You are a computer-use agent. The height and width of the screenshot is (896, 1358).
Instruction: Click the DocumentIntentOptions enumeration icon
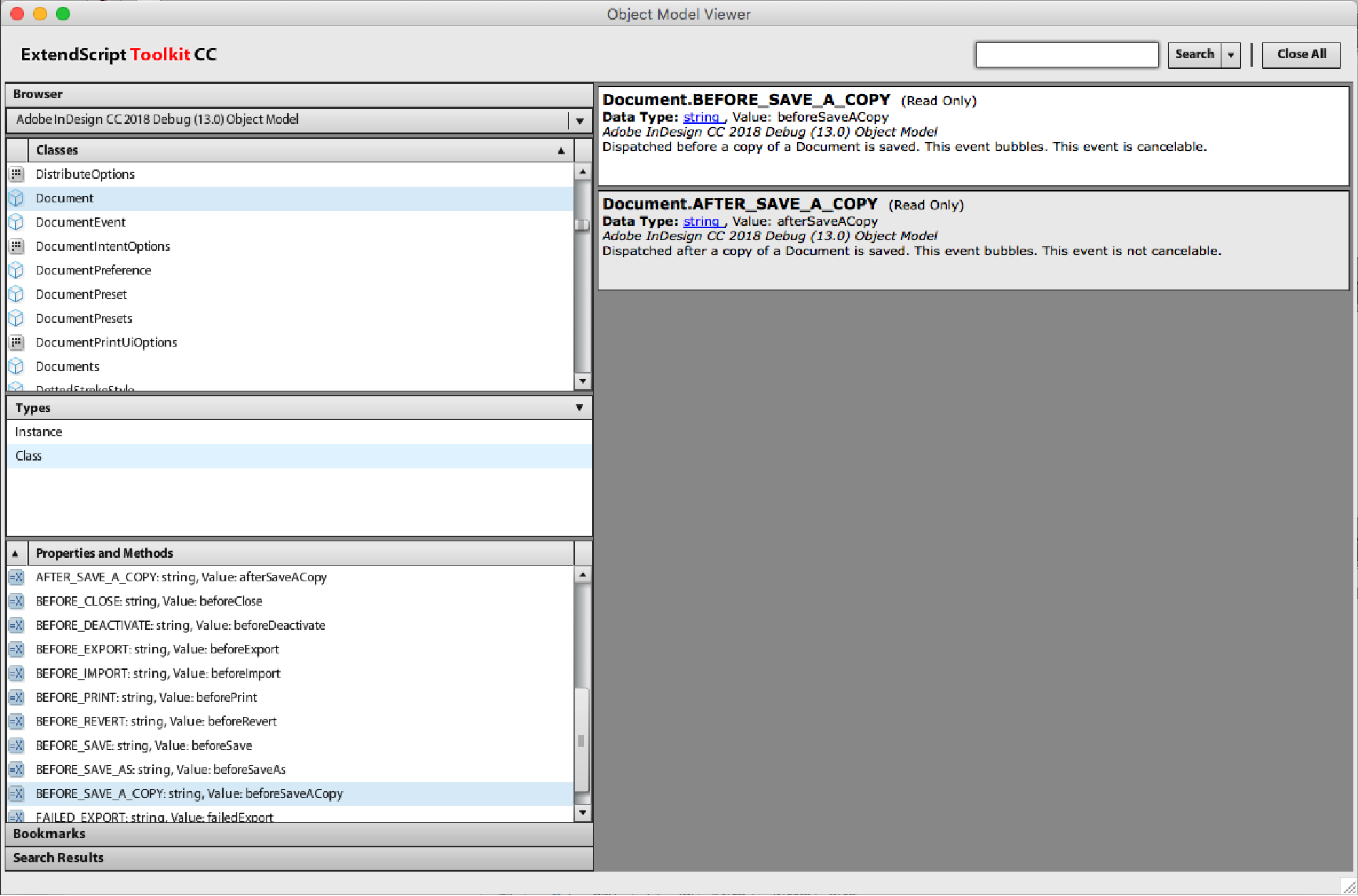(16, 246)
